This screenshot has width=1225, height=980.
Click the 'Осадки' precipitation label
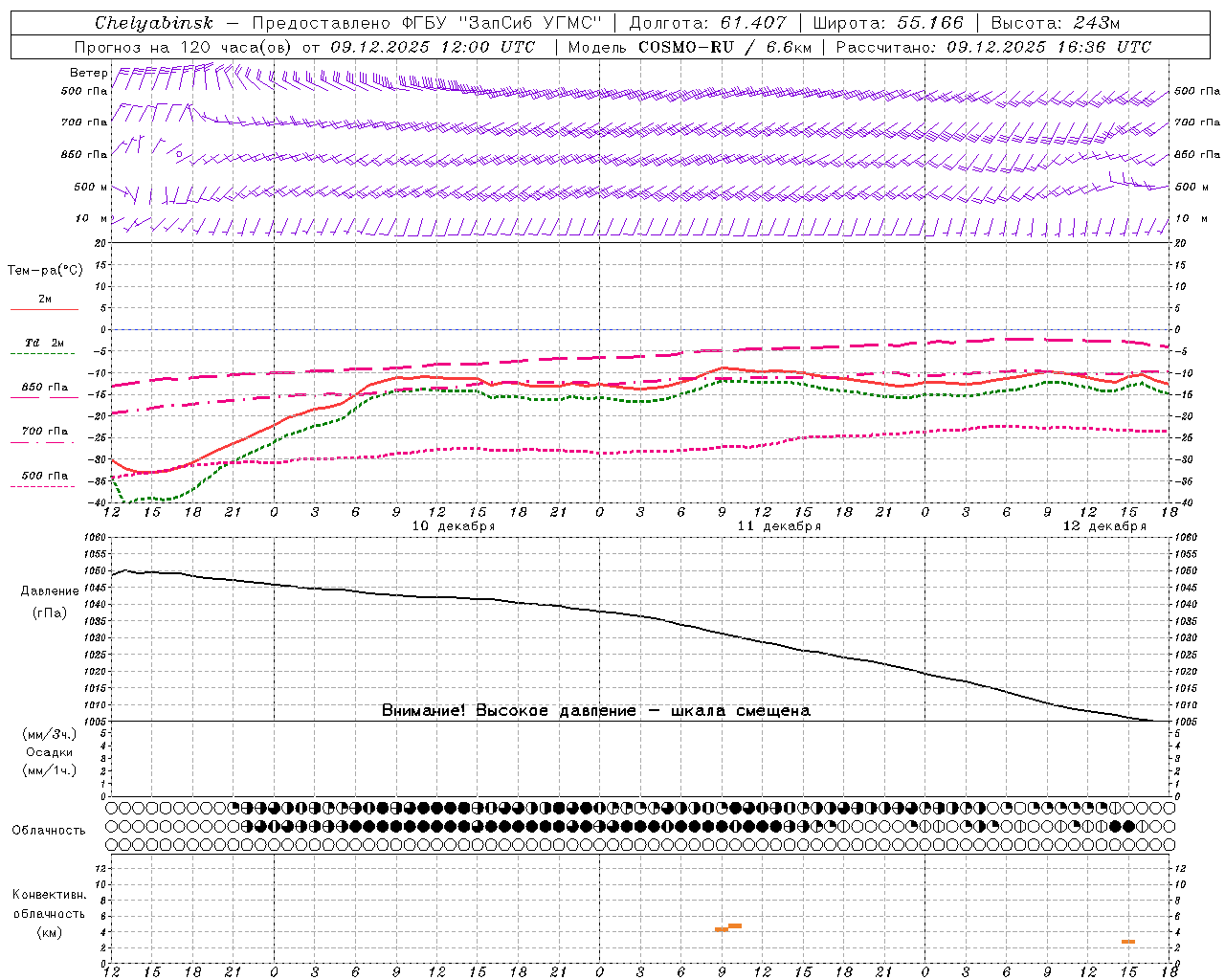pyautogui.click(x=50, y=752)
